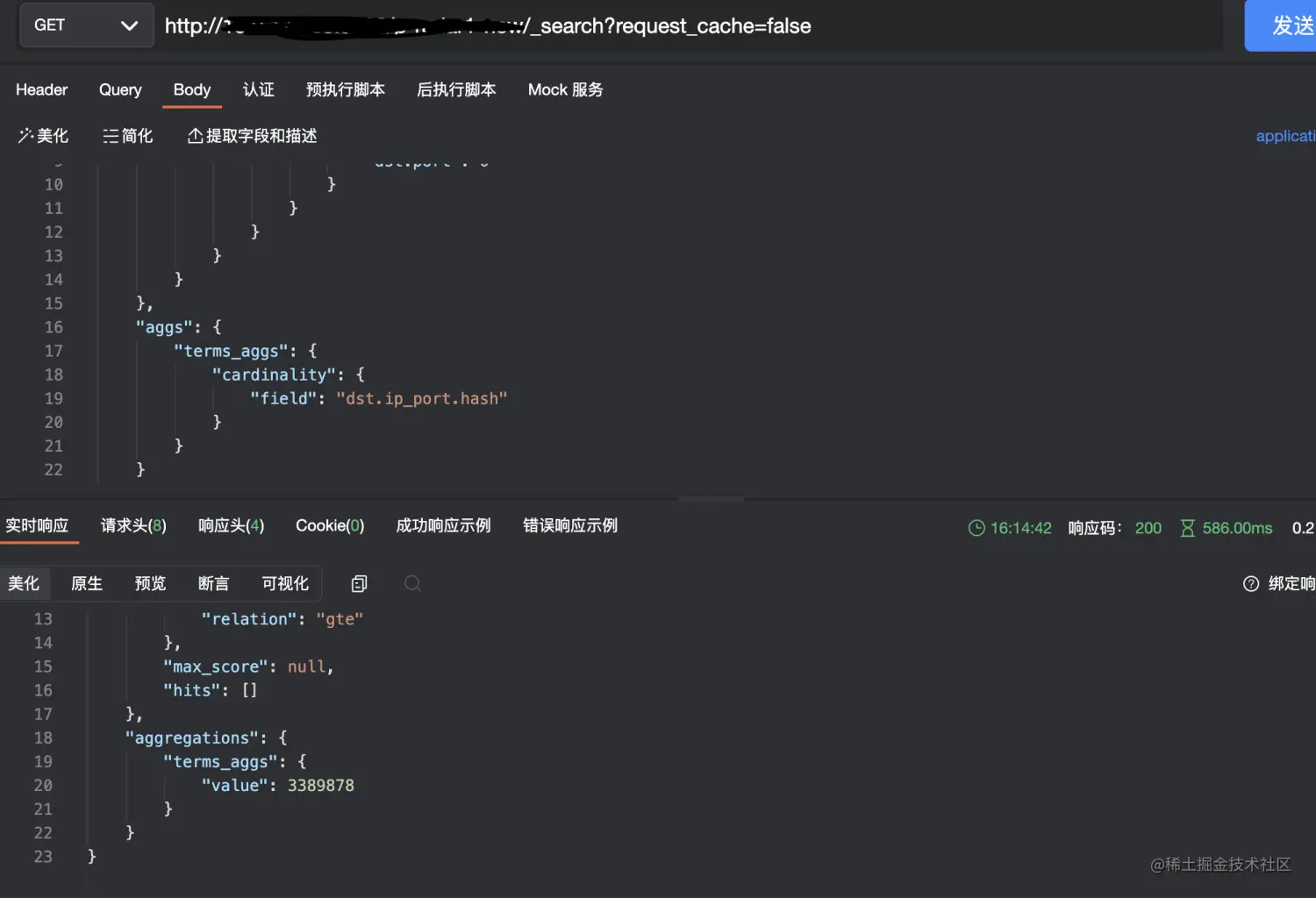This screenshot has width=1316, height=898.
Task: Click the 绑定响应 help question icon
Action: click(1251, 584)
